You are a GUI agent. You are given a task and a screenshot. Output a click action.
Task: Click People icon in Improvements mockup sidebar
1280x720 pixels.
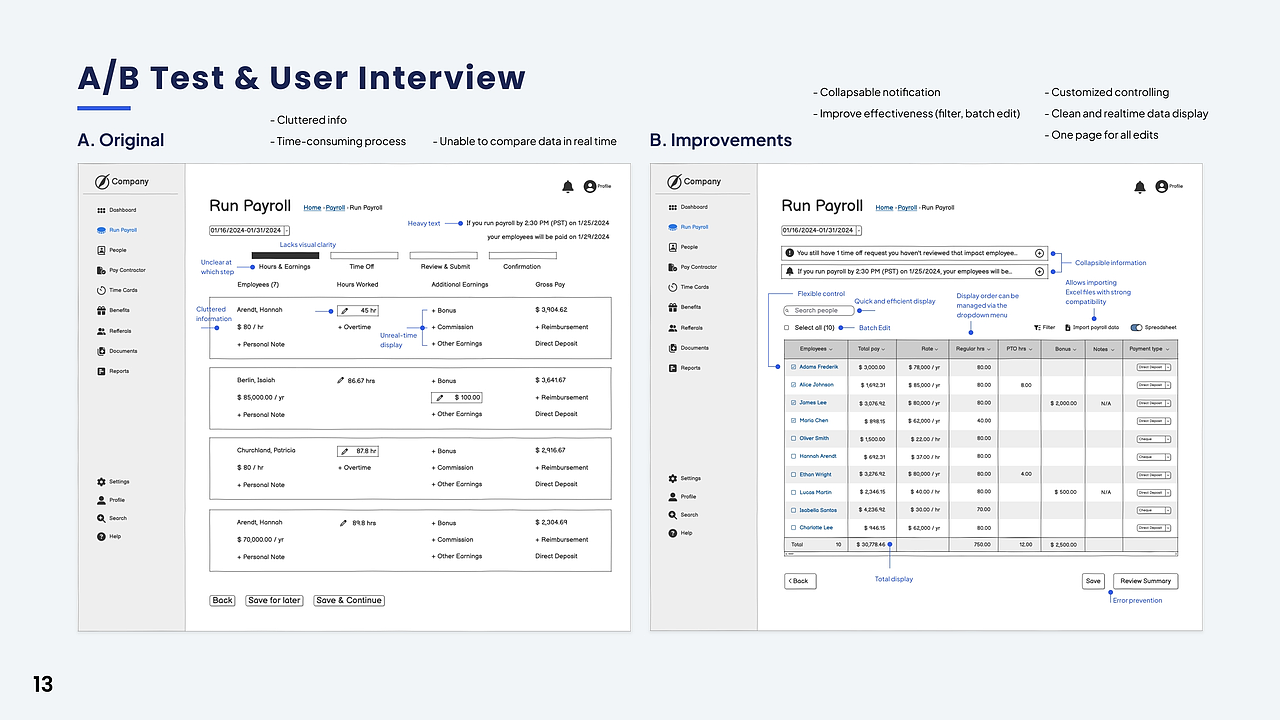tap(673, 247)
